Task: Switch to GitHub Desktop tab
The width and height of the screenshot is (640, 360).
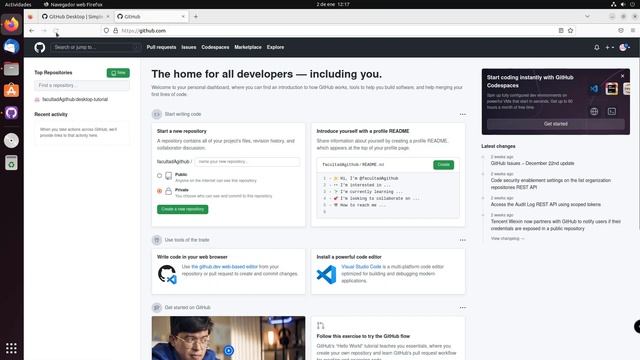Action: coord(76,16)
